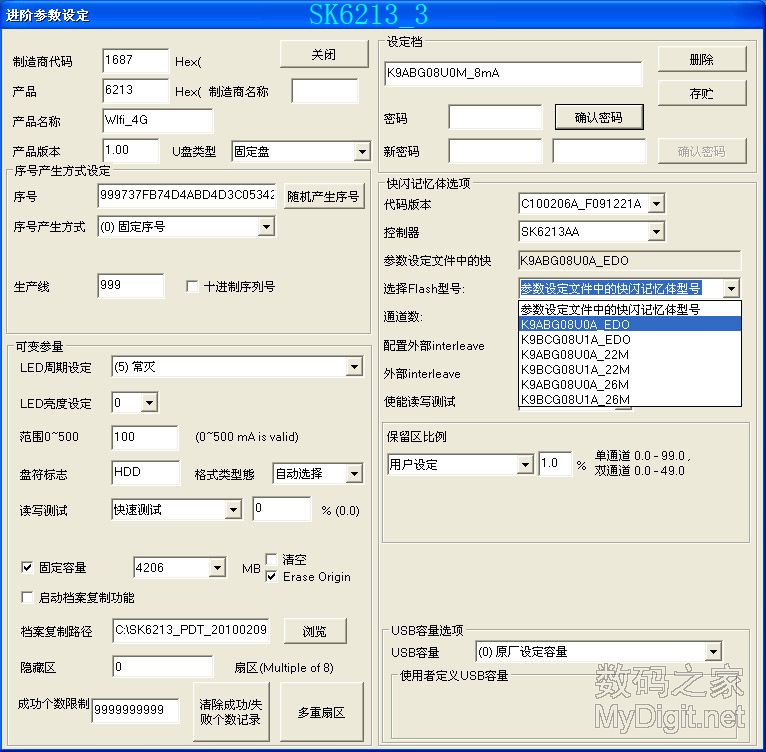Click the 产品 field with 6213
This screenshot has width=766, height=752.
136,91
